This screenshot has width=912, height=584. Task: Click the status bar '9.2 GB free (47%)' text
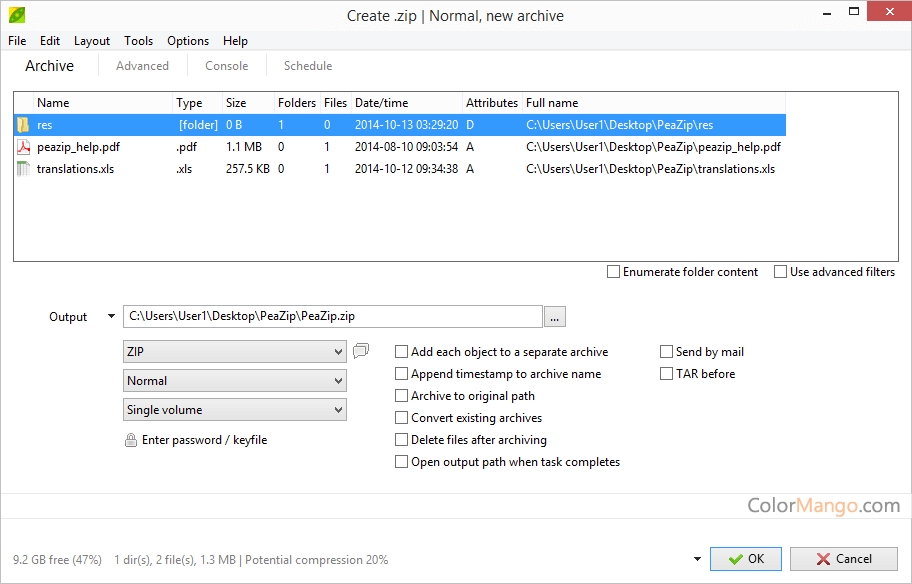(x=58, y=560)
